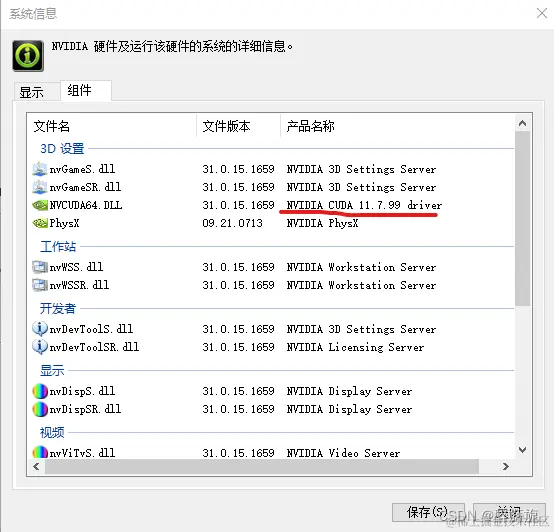Click version 31.0.15.1659 in nvViTvS.dll row

[x=238, y=453]
